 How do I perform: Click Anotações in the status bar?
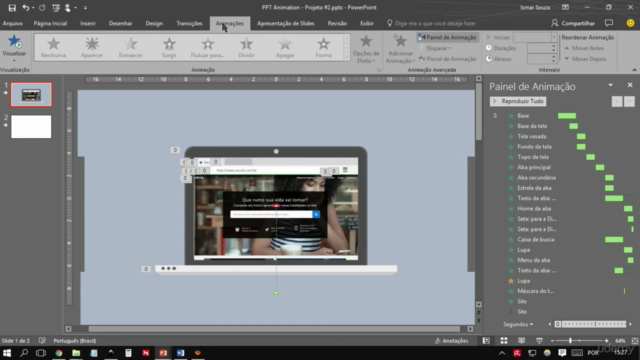click(451, 340)
